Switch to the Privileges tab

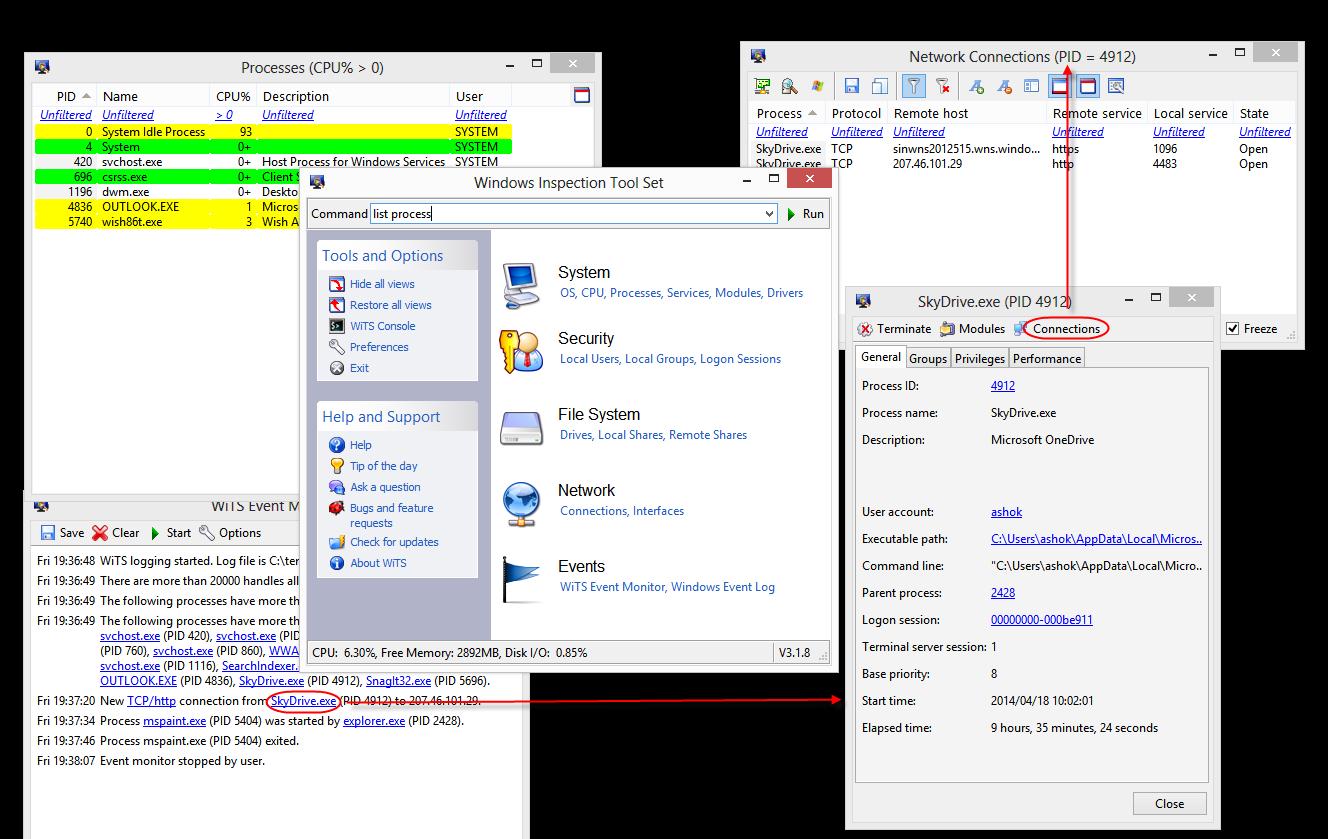(979, 359)
